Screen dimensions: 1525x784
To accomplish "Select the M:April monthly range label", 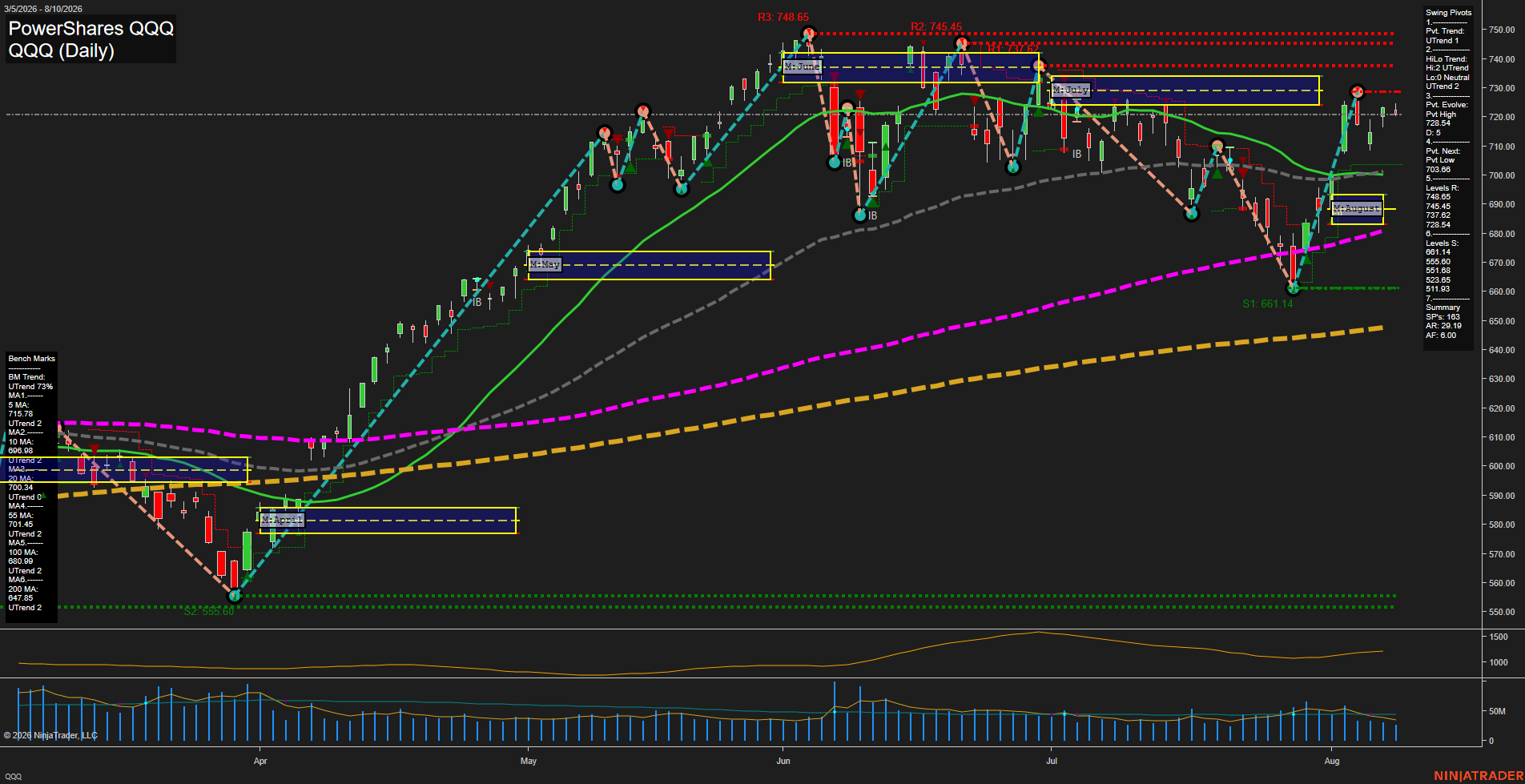I will [282, 520].
